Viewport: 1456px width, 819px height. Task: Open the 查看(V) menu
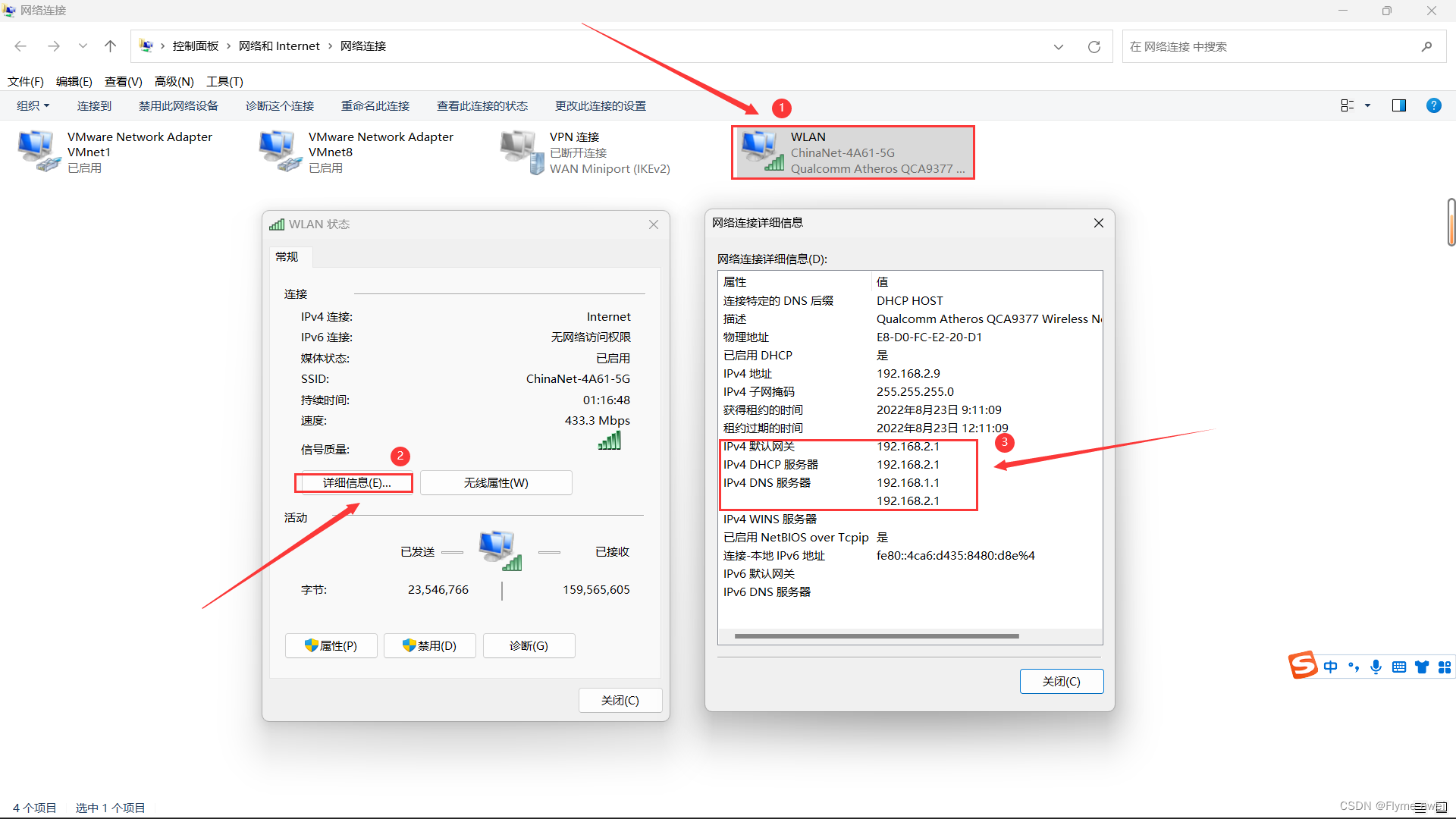pos(124,81)
